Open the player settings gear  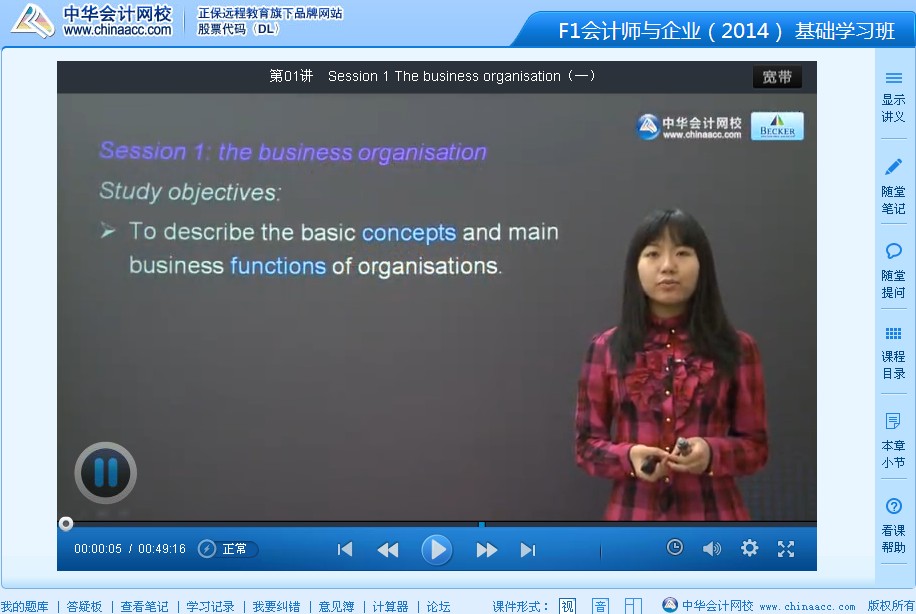749,548
